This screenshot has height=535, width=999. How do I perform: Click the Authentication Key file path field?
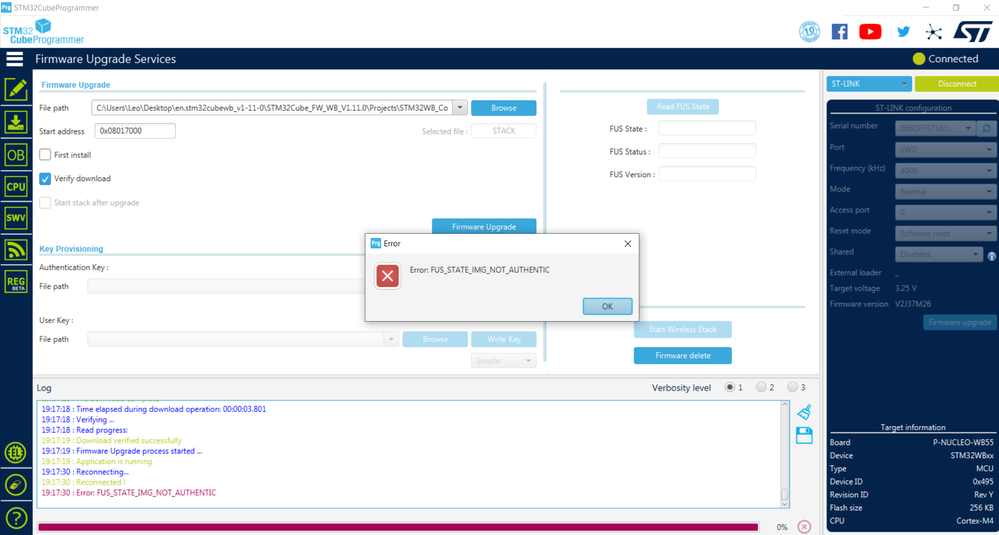[x=228, y=286]
